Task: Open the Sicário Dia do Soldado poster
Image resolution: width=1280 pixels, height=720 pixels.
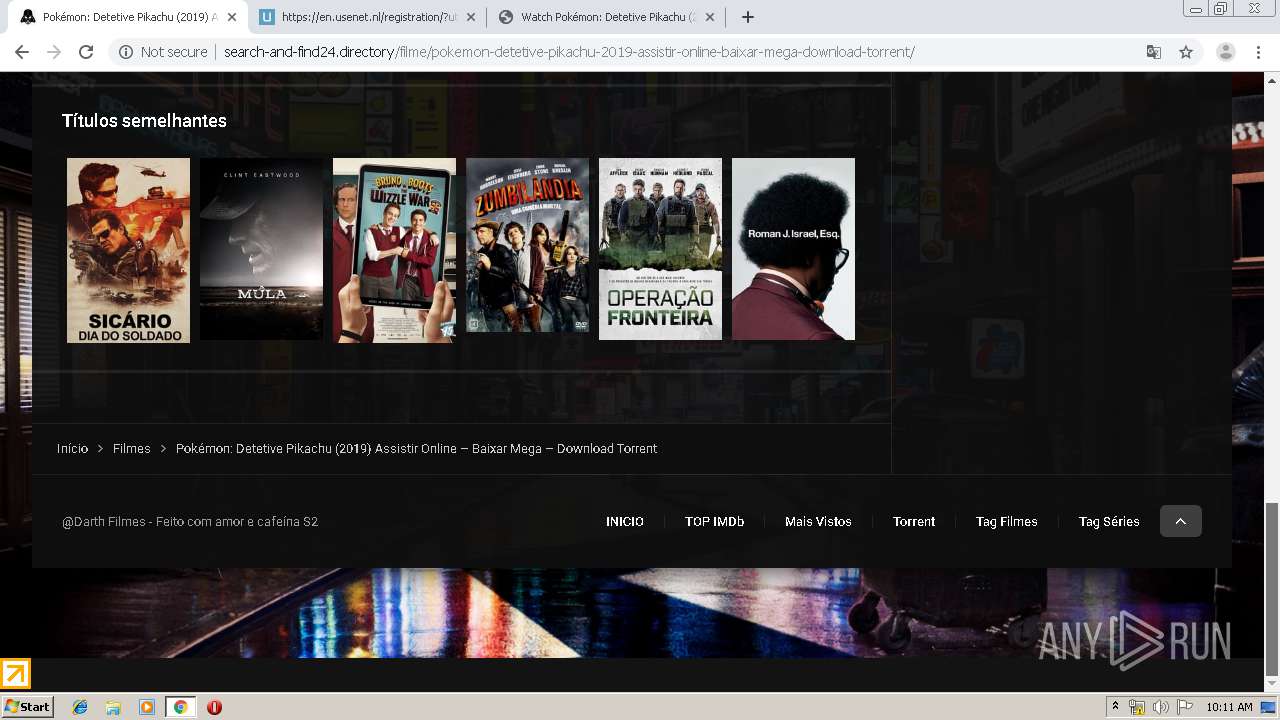Action: coord(128,250)
